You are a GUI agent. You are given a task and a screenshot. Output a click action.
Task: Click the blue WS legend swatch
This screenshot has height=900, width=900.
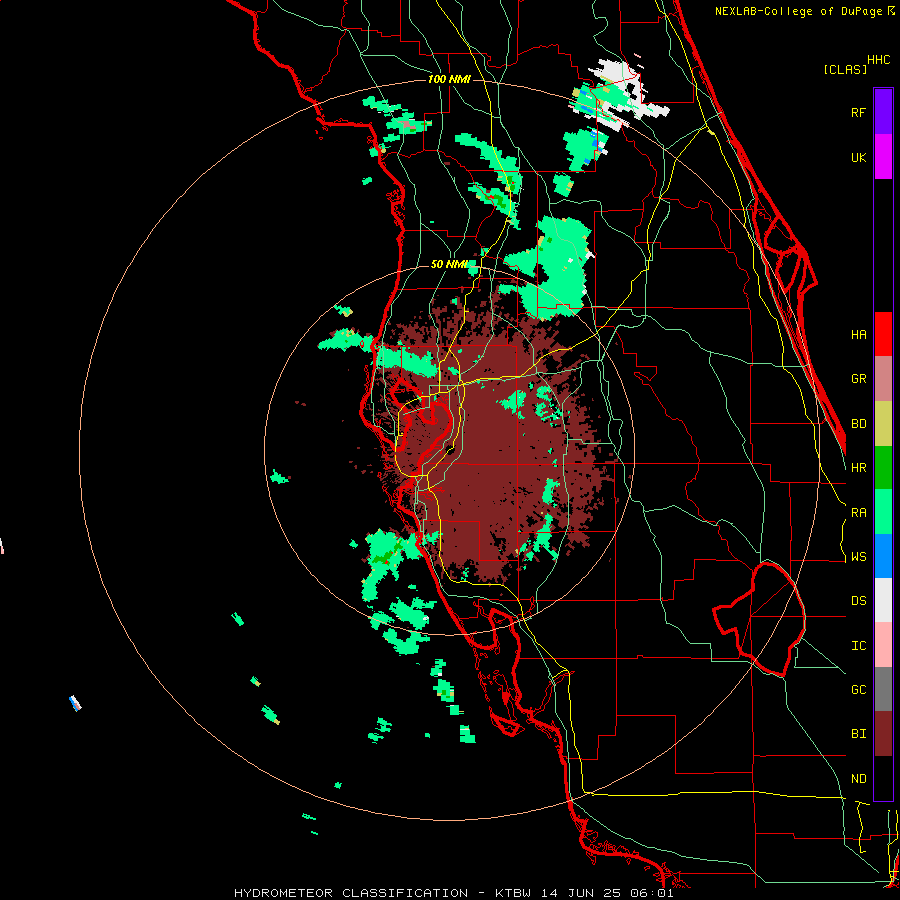click(883, 556)
